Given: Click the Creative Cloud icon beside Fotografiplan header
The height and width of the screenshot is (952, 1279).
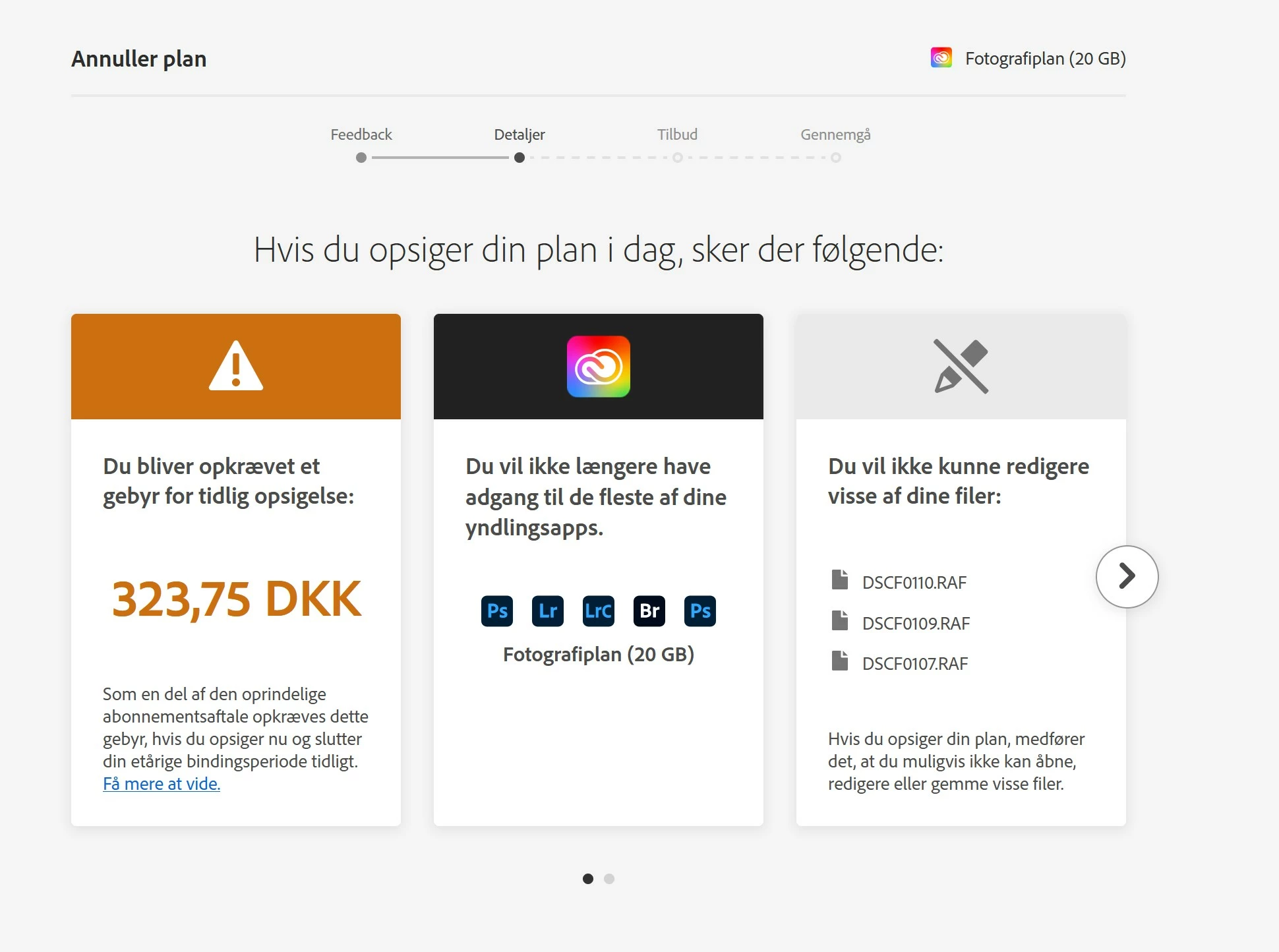Looking at the screenshot, I should coord(941,58).
